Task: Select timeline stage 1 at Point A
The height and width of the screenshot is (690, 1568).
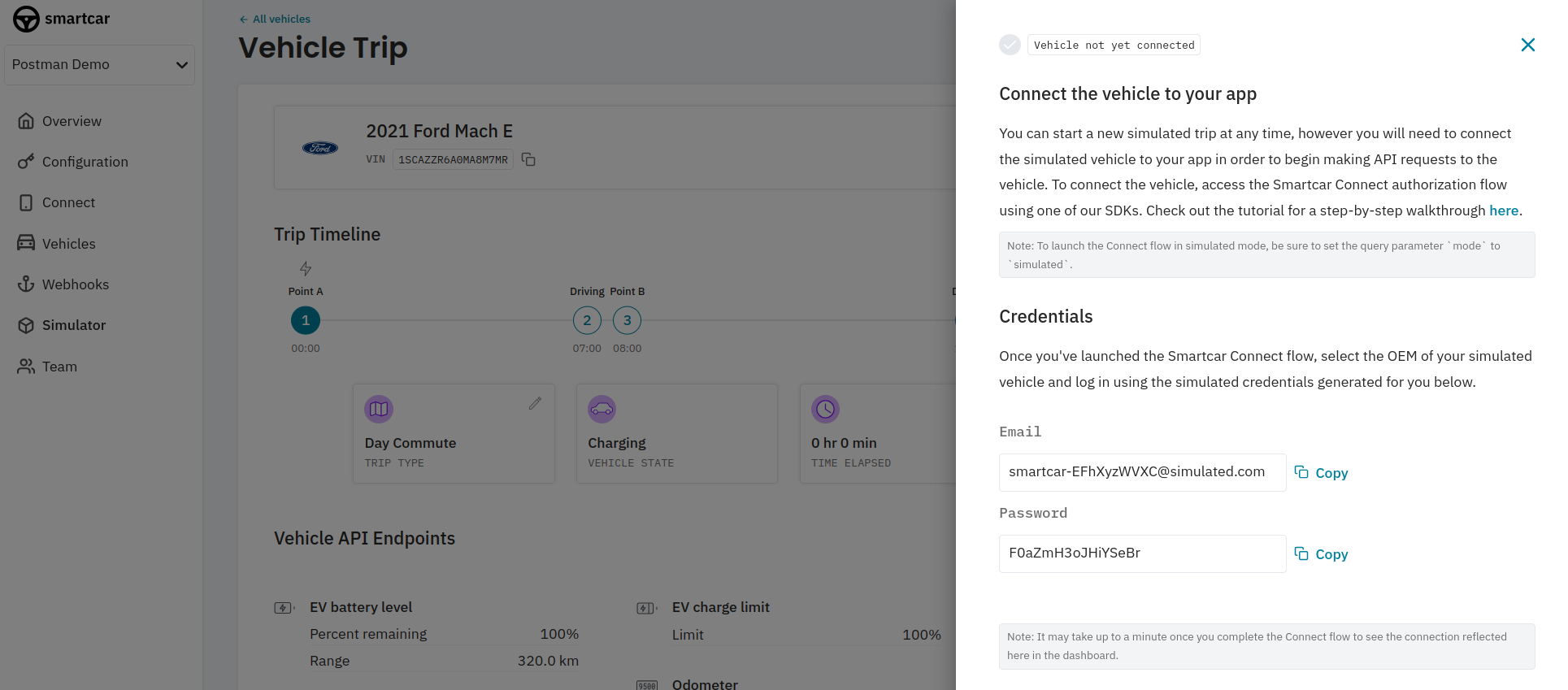Action: pos(306,320)
